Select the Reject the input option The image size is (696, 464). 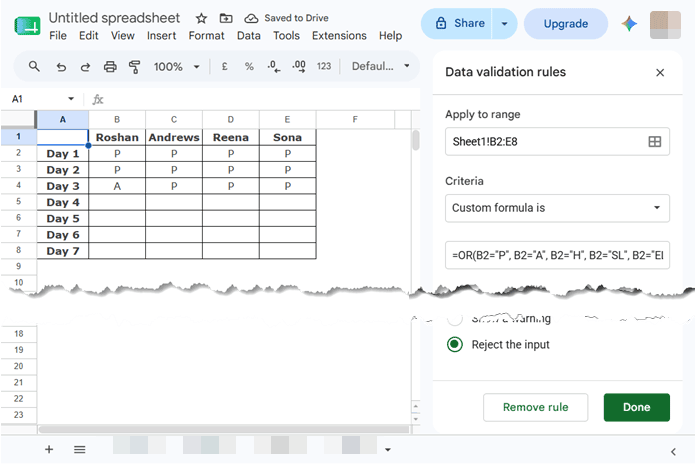(x=455, y=345)
